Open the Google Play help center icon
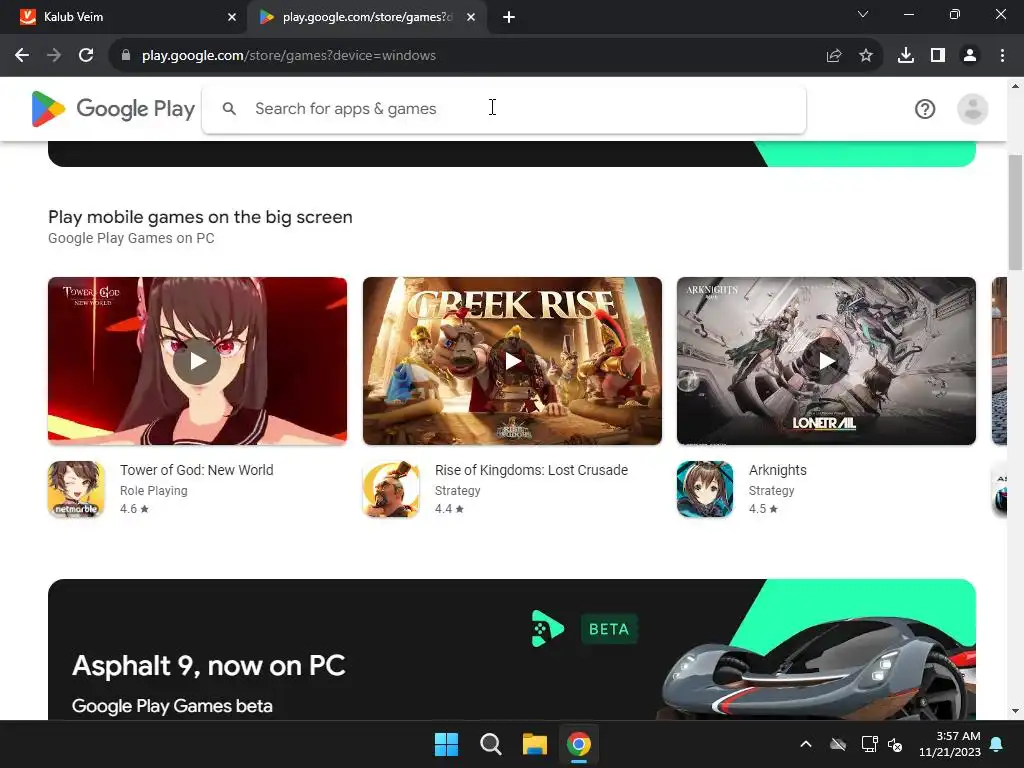The height and width of the screenshot is (768, 1024). click(x=925, y=109)
